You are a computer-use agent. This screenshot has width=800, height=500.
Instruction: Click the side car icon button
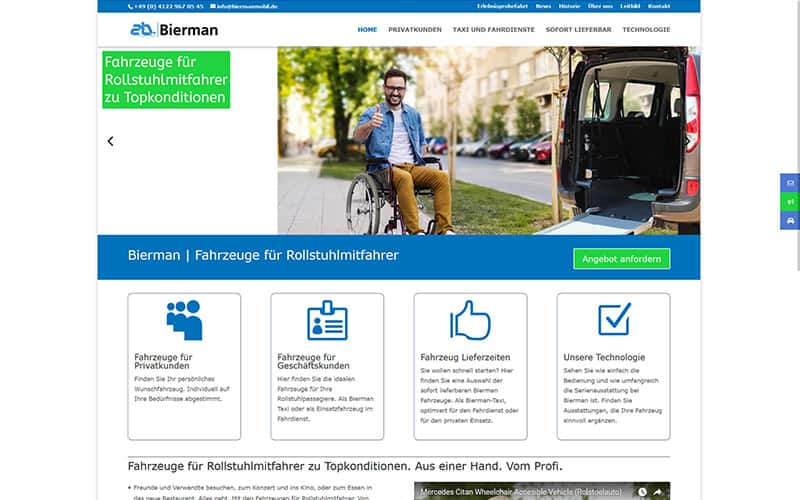coord(790,220)
